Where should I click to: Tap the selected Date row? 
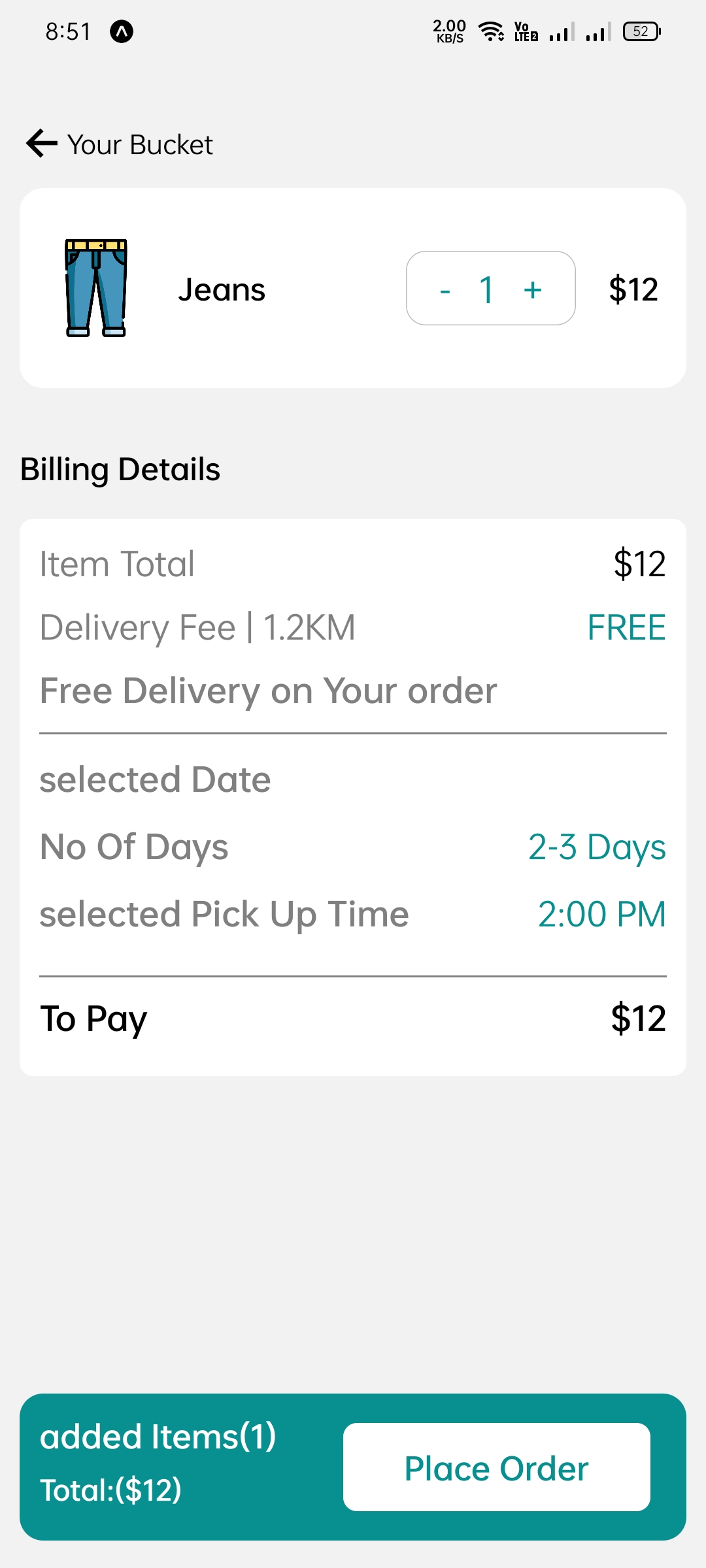(156, 779)
